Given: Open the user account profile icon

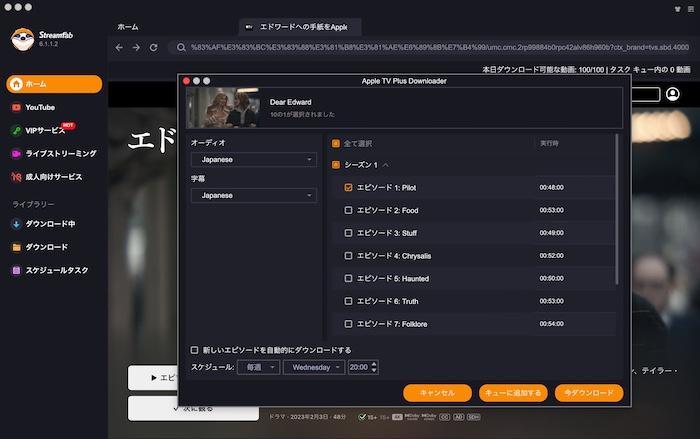Looking at the screenshot, I should point(673,94).
